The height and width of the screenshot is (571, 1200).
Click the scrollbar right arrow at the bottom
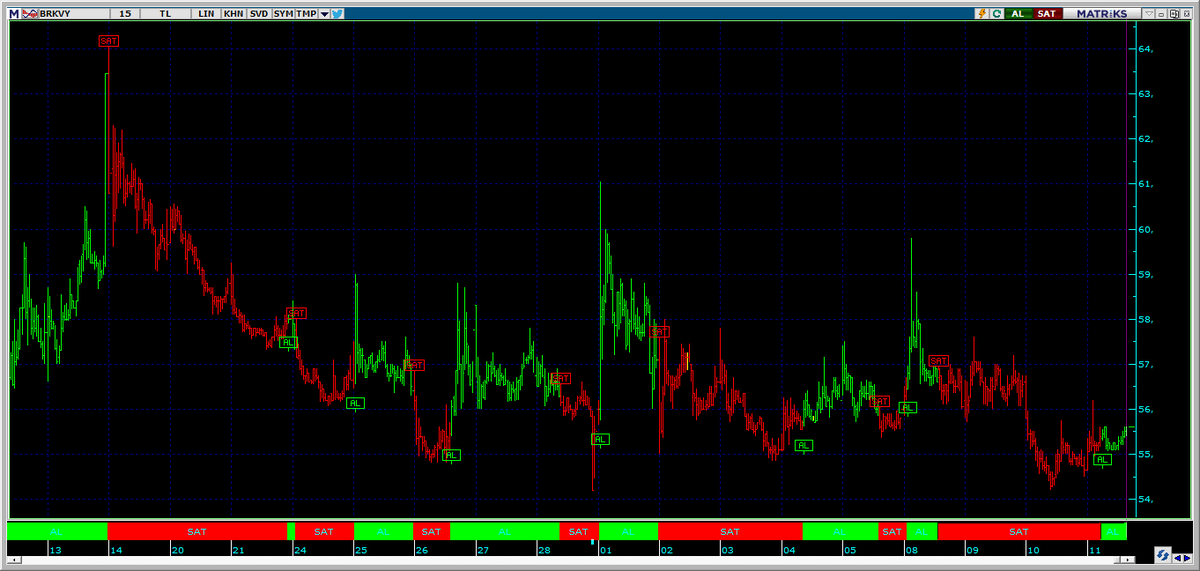[x=1128, y=560]
